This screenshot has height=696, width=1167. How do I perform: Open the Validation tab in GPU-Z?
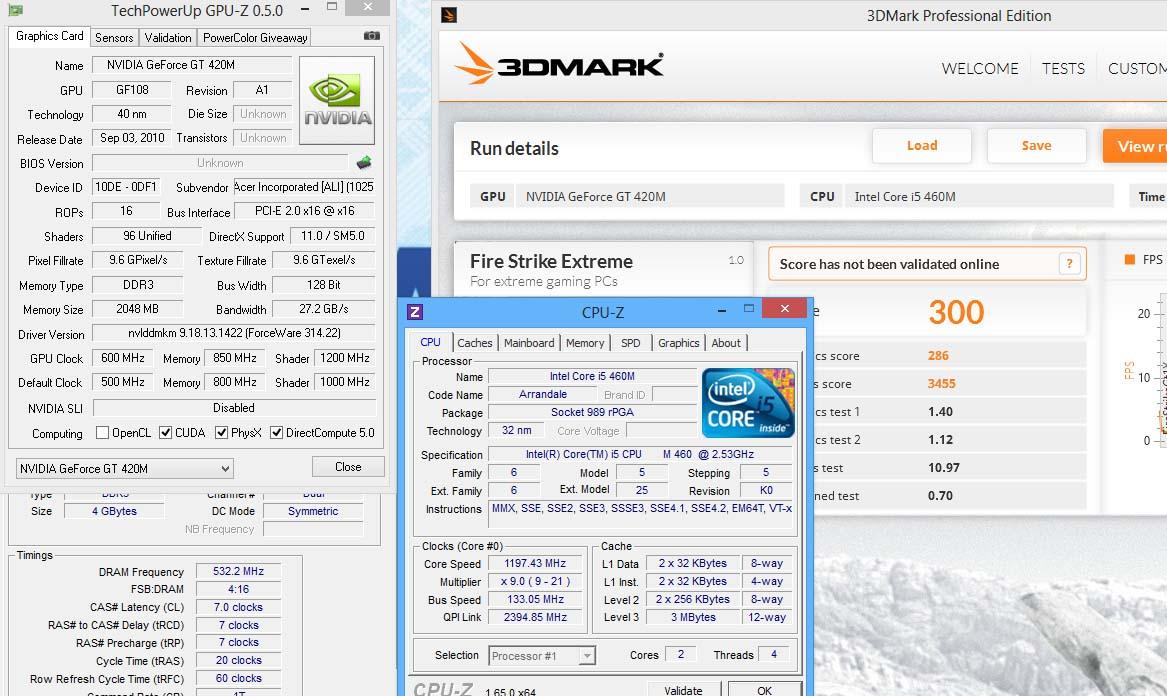click(x=167, y=37)
